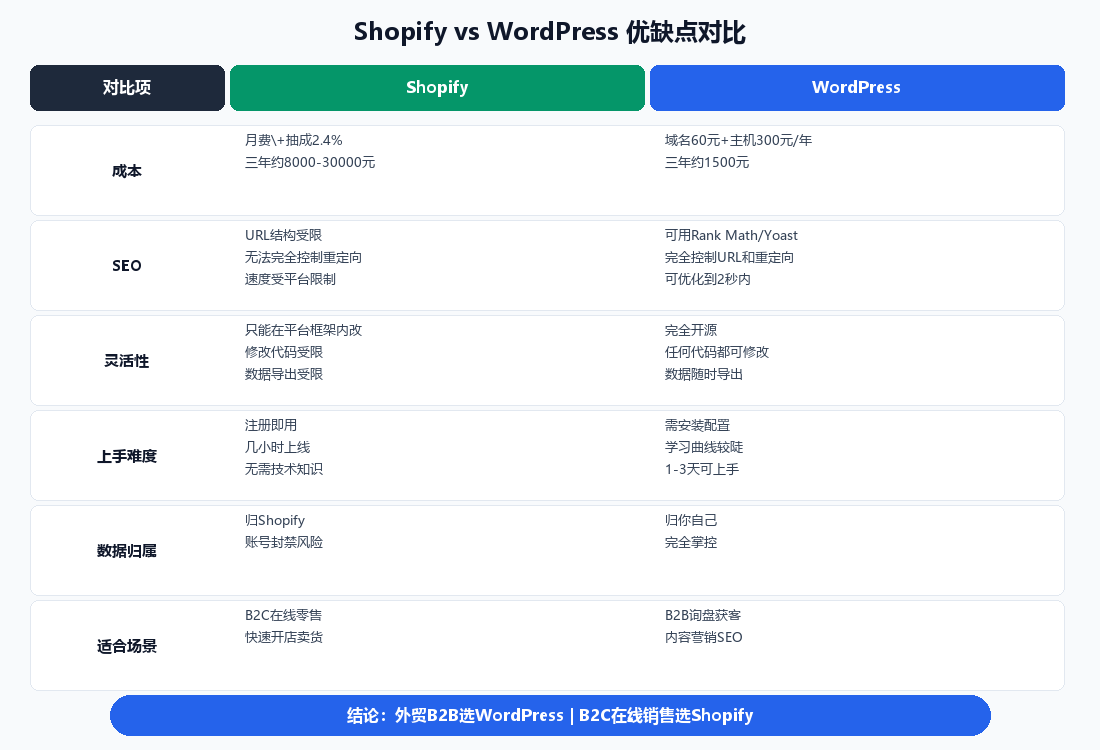The height and width of the screenshot is (750, 1100).
Task: Click '数据随时导出' text
Action: [704, 374]
